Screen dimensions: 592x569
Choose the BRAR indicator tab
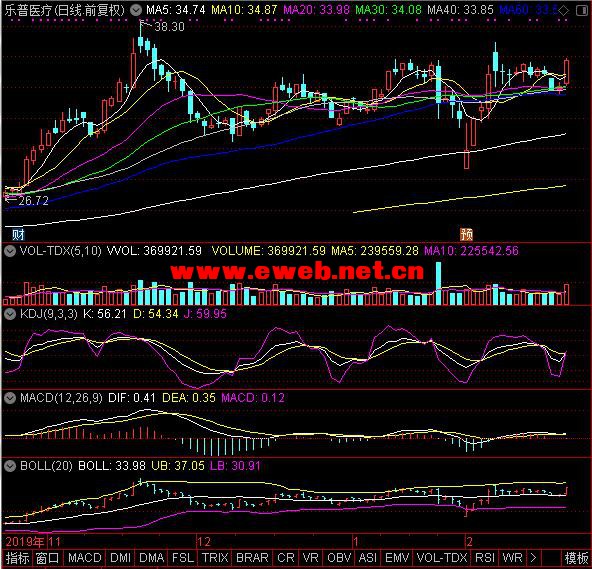click(252, 558)
